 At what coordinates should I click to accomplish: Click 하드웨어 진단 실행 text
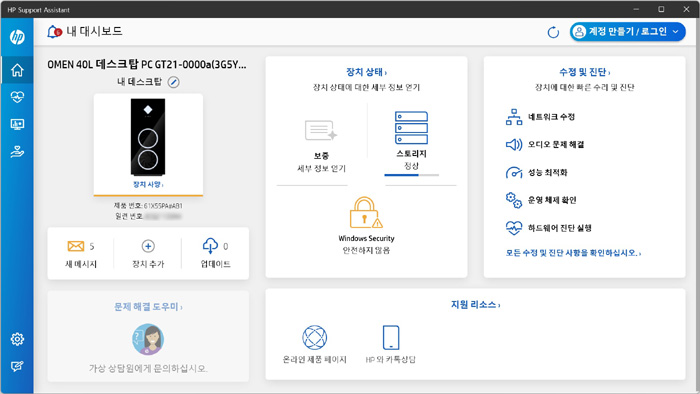(559, 228)
